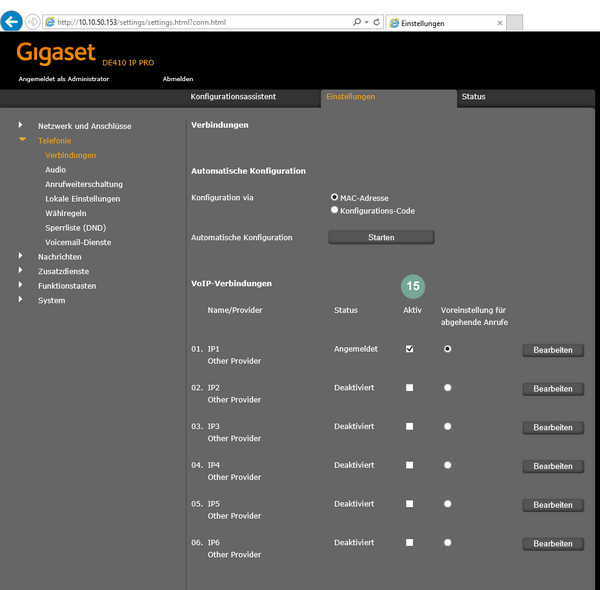This screenshot has width=600, height=590.
Task: Click the Angemeldet status of IP1
Action: coord(355,349)
